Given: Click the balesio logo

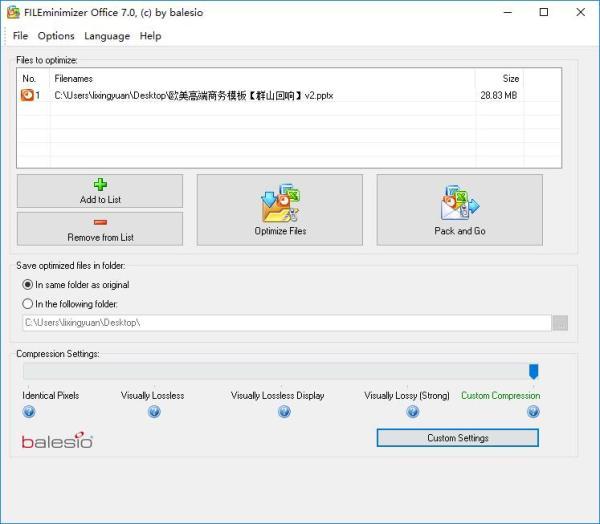Looking at the screenshot, I should [57, 441].
